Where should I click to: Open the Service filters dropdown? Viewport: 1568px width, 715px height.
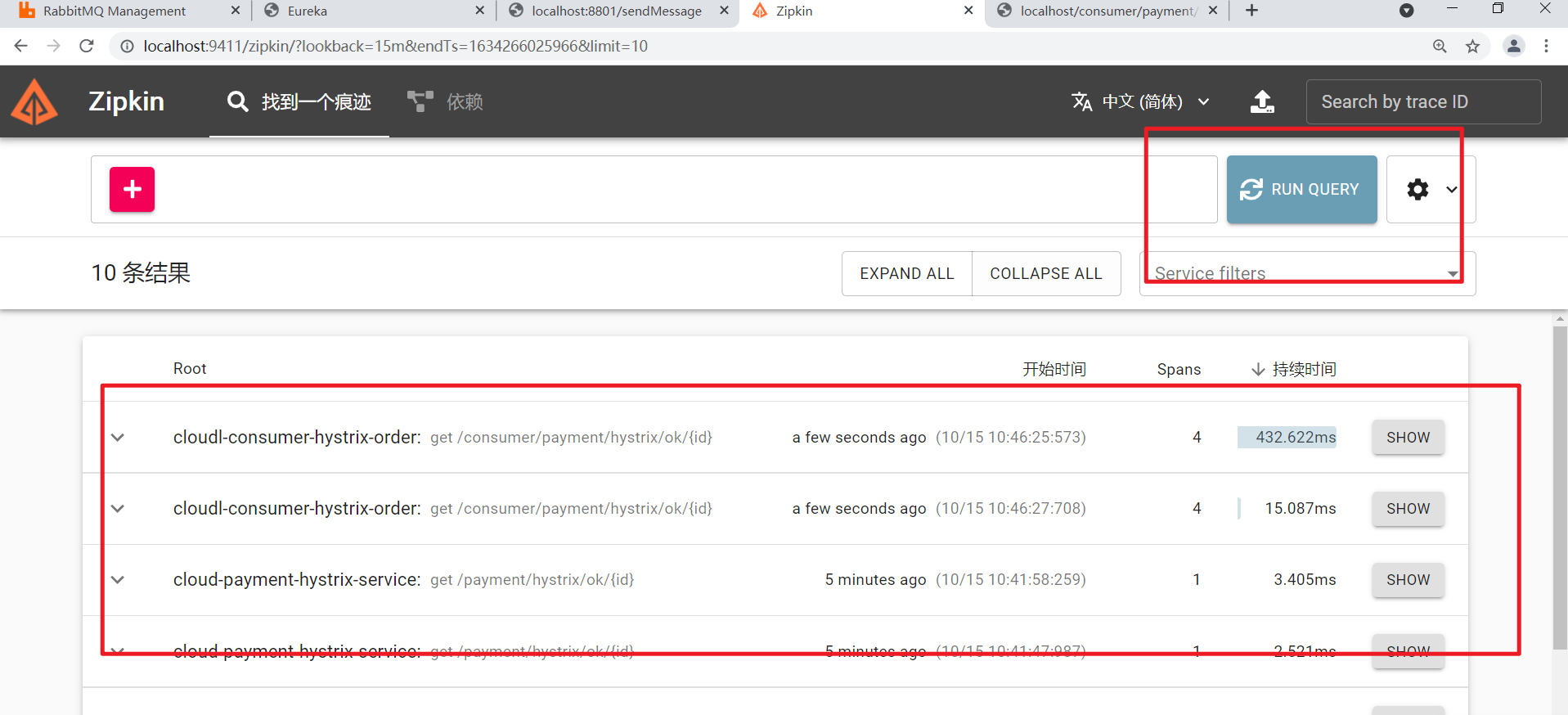pos(1307,273)
